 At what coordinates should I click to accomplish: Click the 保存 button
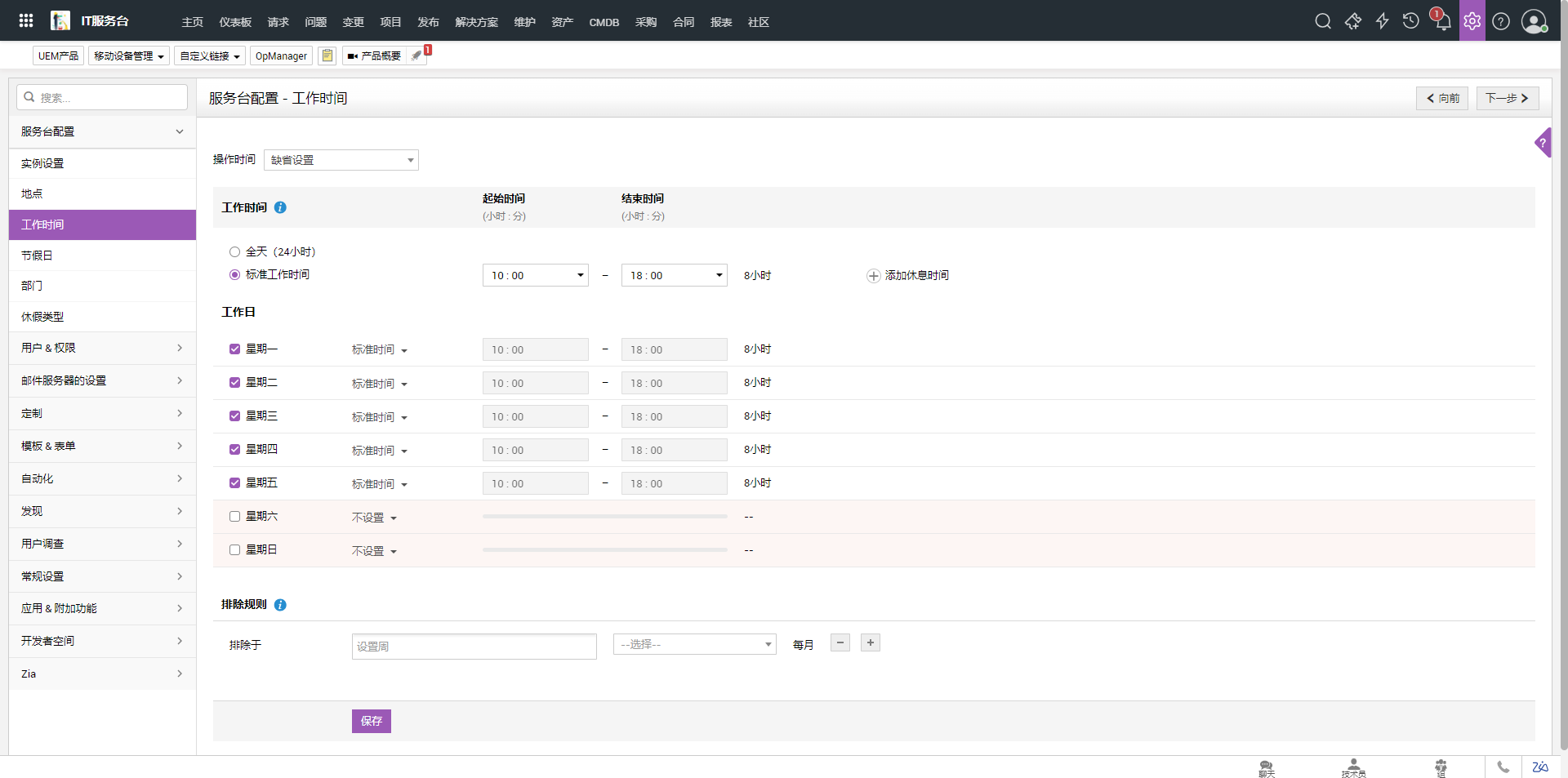pyautogui.click(x=371, y=721)
